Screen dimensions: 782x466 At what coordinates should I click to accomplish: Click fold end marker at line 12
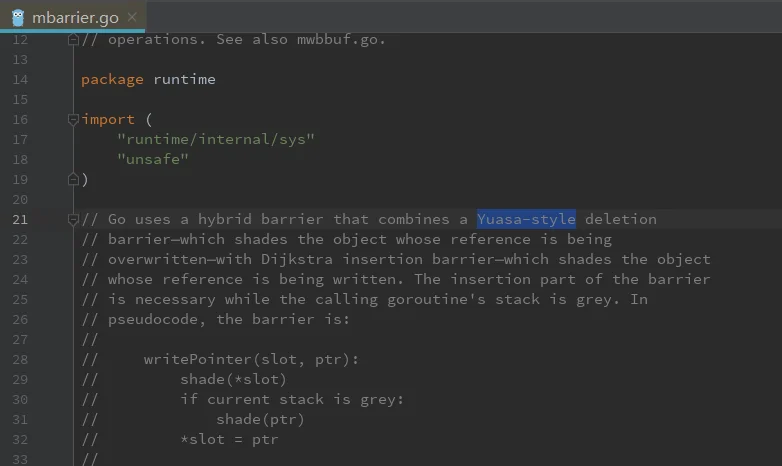(x=73, y=39)
